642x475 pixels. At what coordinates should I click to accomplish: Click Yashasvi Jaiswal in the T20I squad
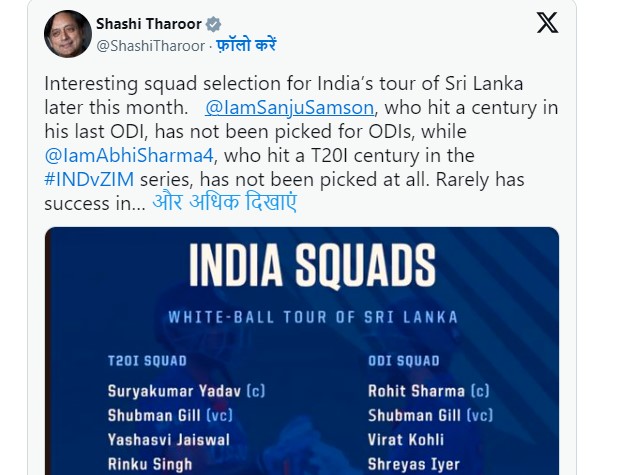[169, 440]
